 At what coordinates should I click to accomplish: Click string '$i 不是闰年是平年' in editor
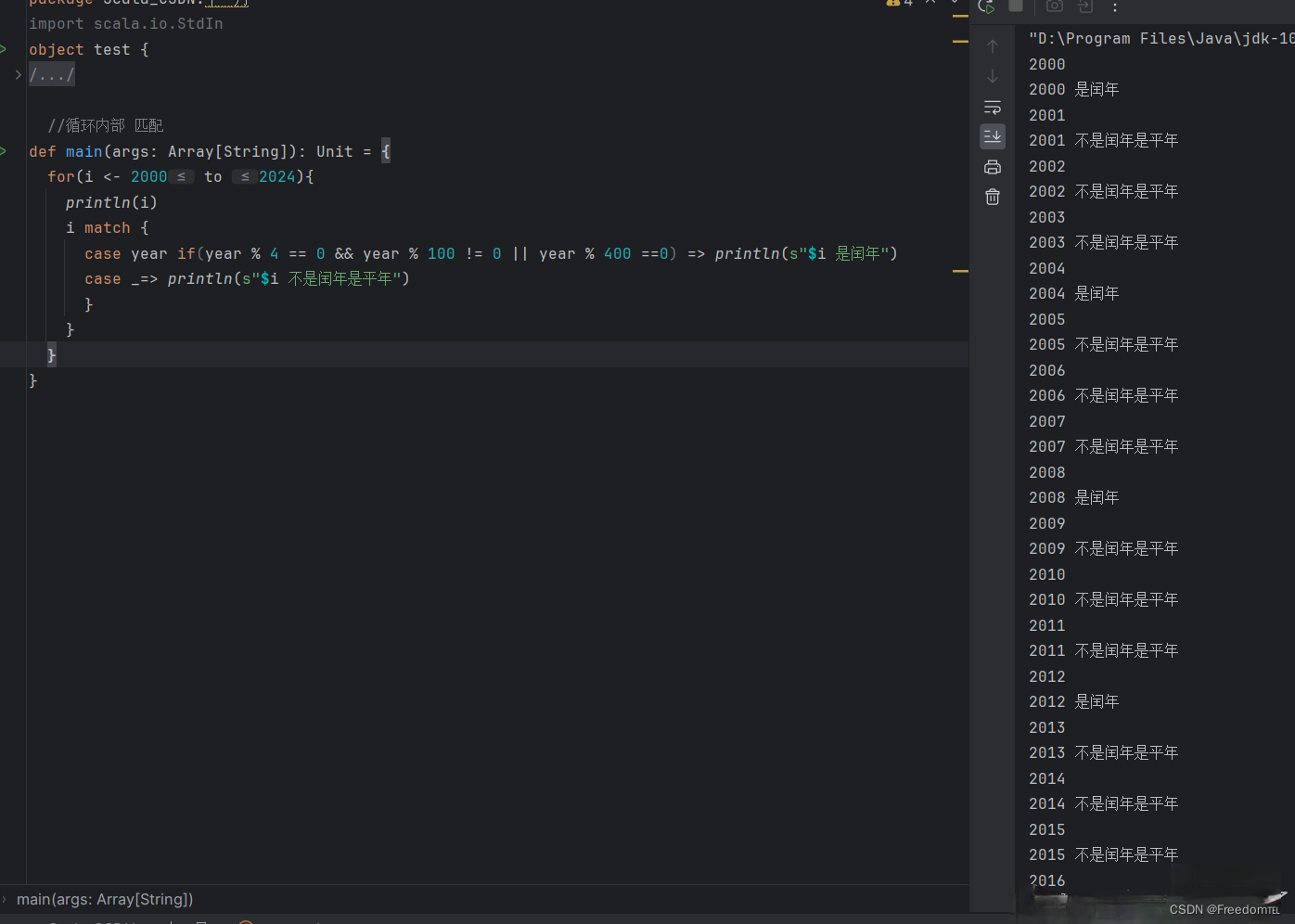[330, 278]
